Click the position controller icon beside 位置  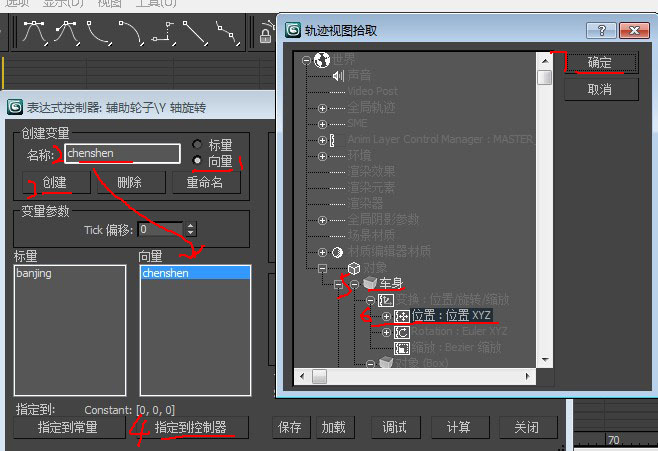point(402,316)
